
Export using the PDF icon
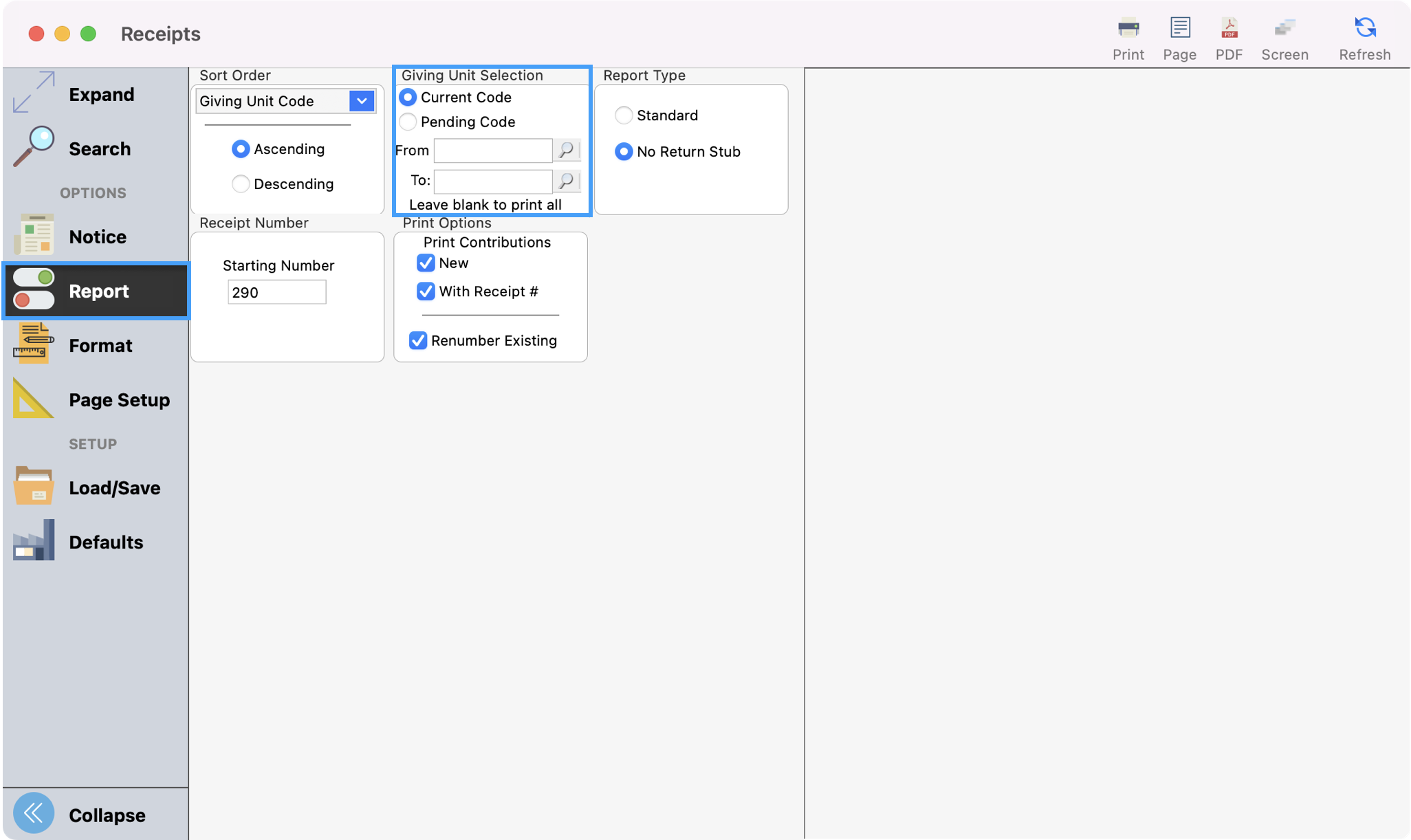tap(1229, 28)
